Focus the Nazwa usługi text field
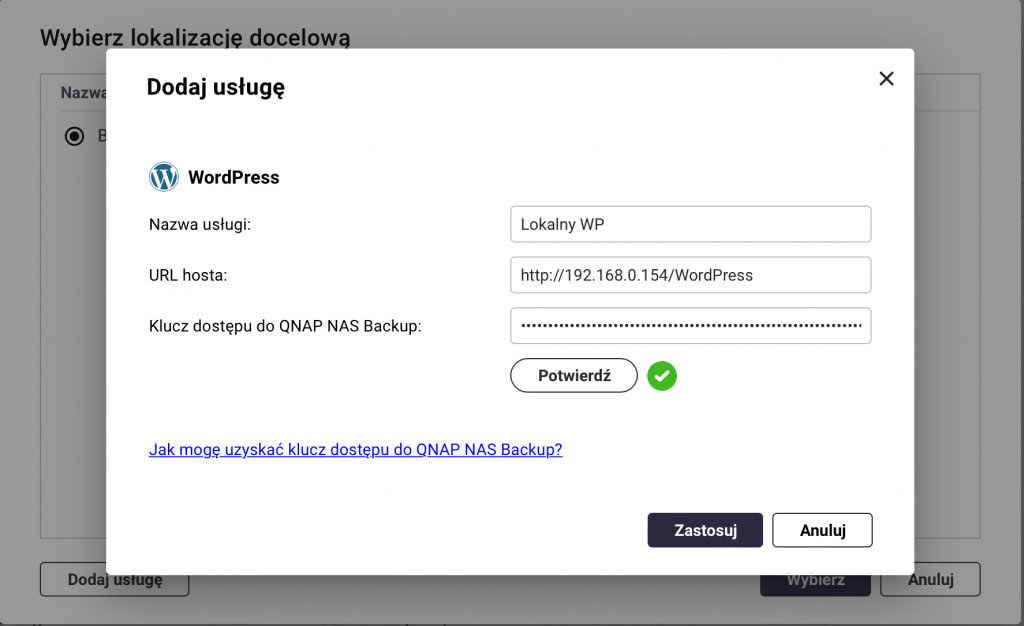Screen dimensions: 1024x626 690,224
